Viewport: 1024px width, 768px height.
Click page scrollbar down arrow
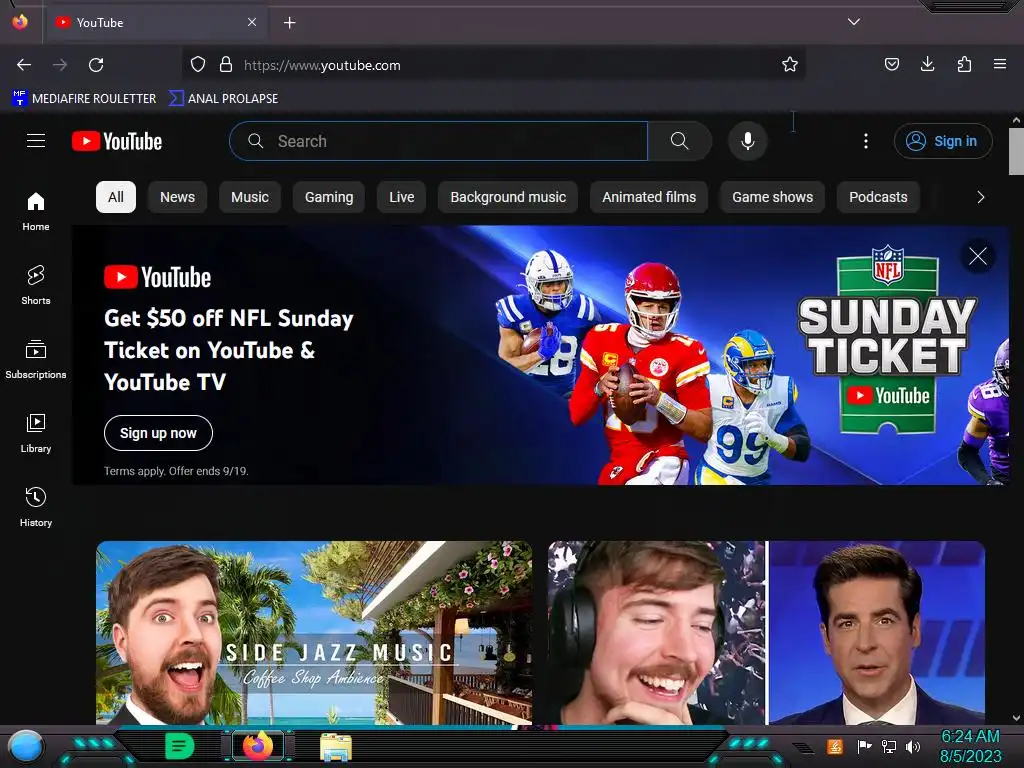pyautogui.click(x=1016, y=718)
